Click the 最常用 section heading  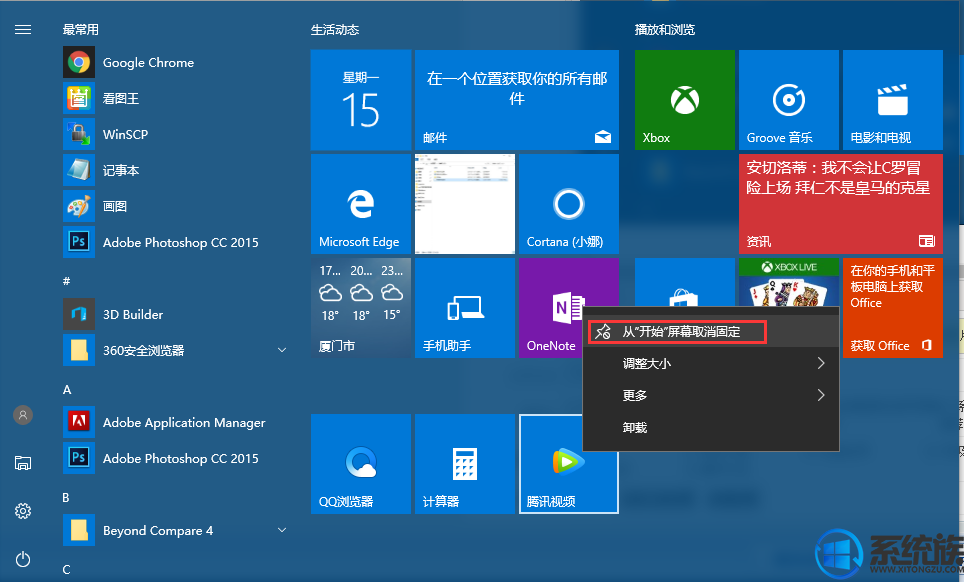[x=81, y=29]
